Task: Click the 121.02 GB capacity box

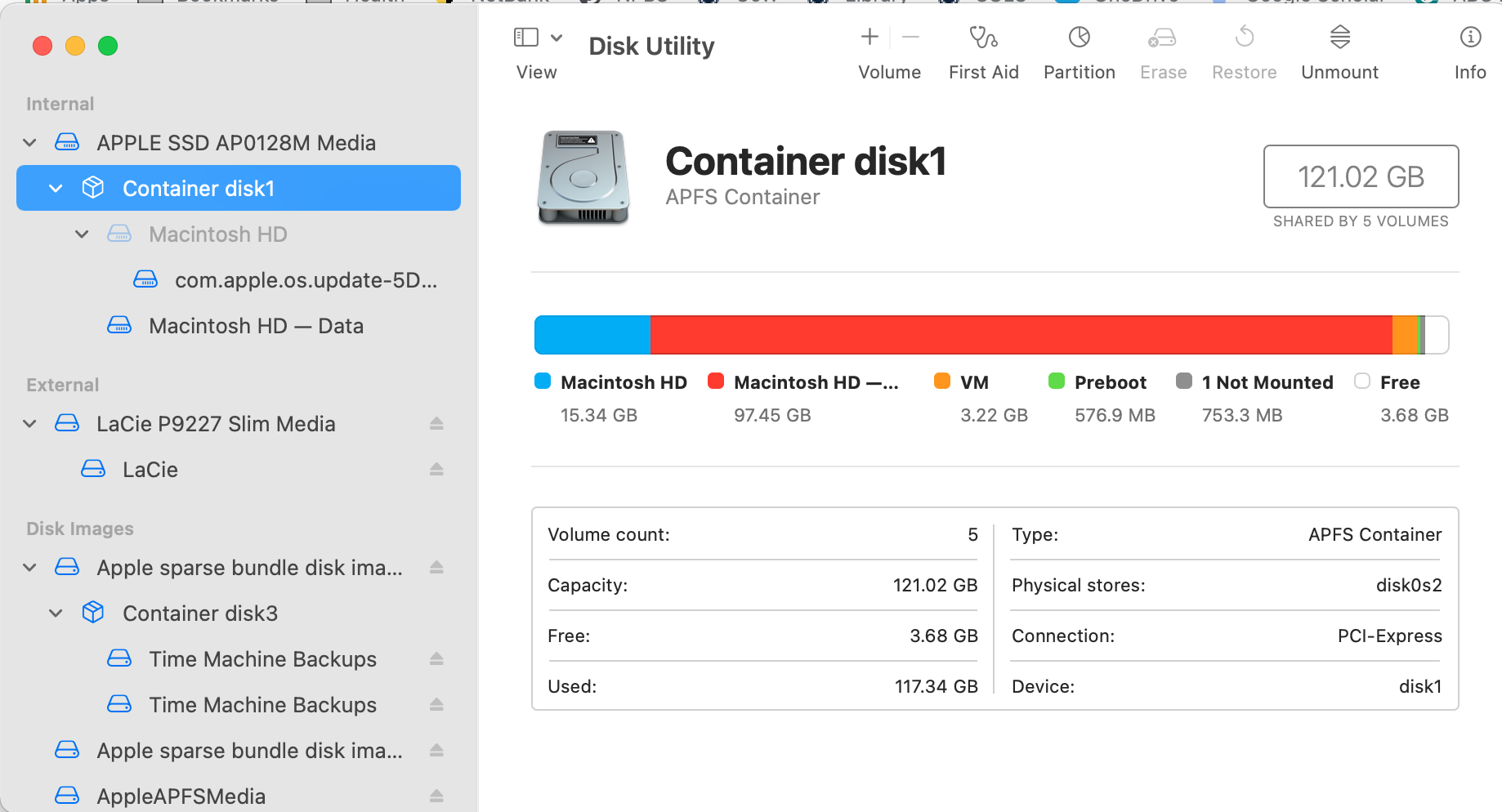Action: point(1361,176)
